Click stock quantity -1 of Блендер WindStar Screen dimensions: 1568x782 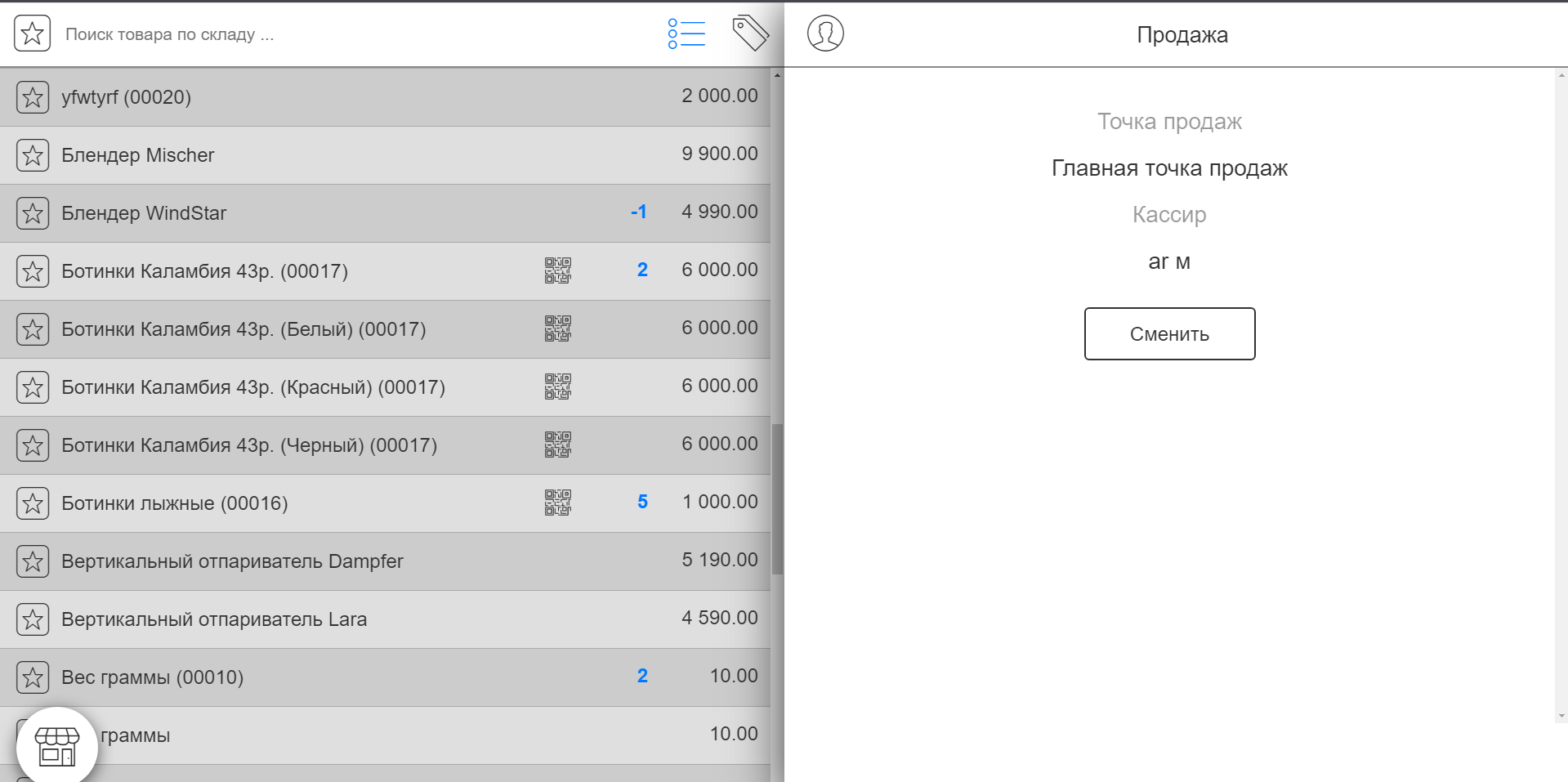[x=639, y=212]
